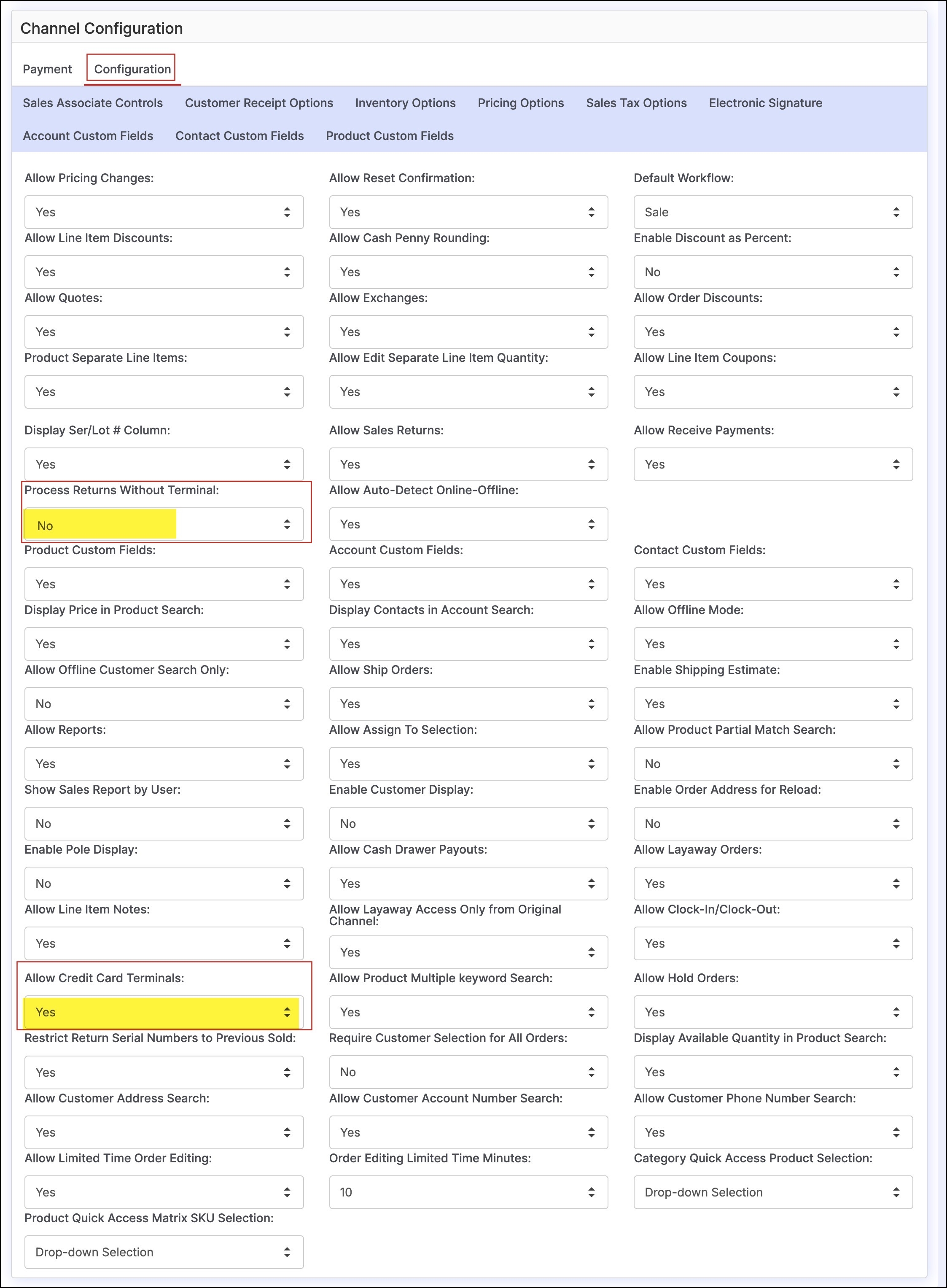Viewport: 947px width, 1288px height.
Task: Expand Enable Discount as Percent dropdown
Action: coord(772,272)
